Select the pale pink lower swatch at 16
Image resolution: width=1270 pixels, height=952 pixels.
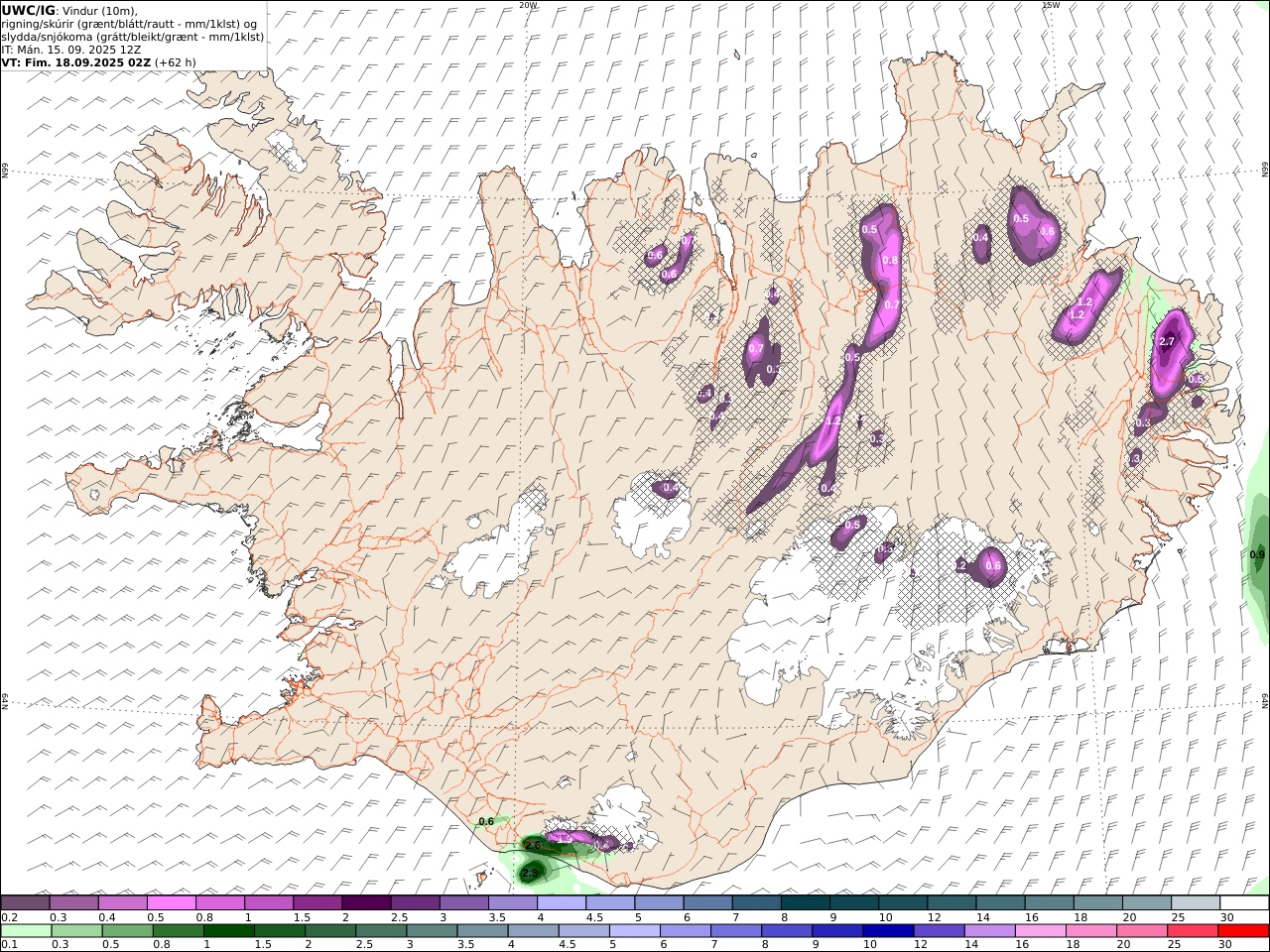(1039, 930)
